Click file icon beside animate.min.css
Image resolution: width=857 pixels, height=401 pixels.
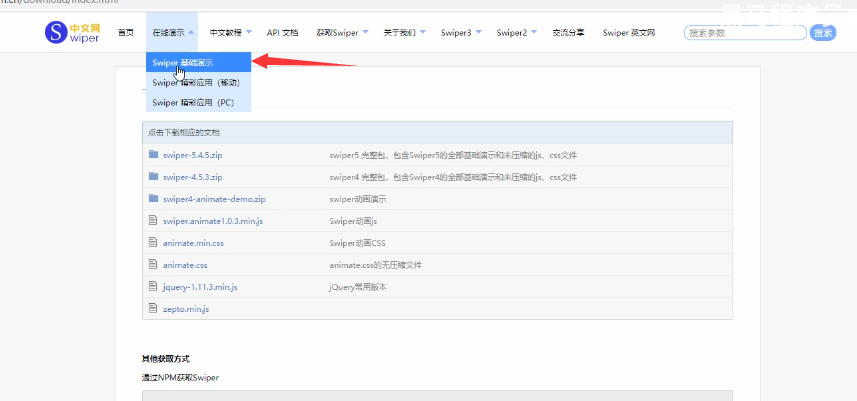click(153, 242)
